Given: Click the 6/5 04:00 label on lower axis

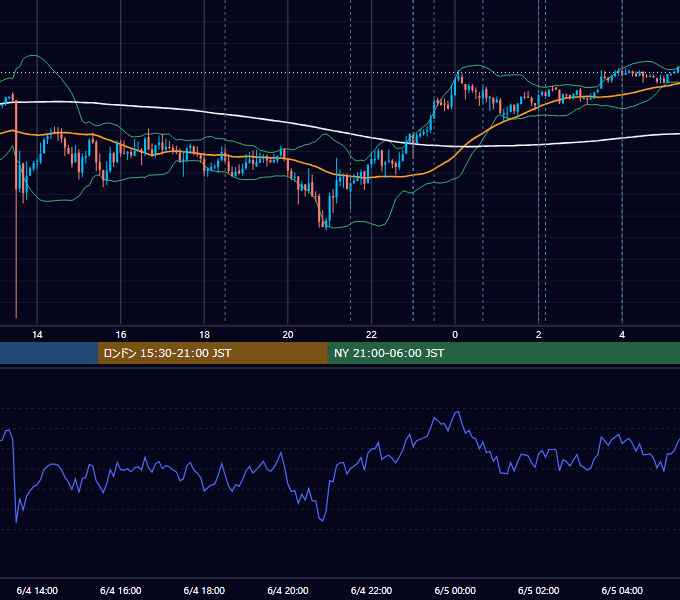Looking at the screenshot, I should pos(622,590).
